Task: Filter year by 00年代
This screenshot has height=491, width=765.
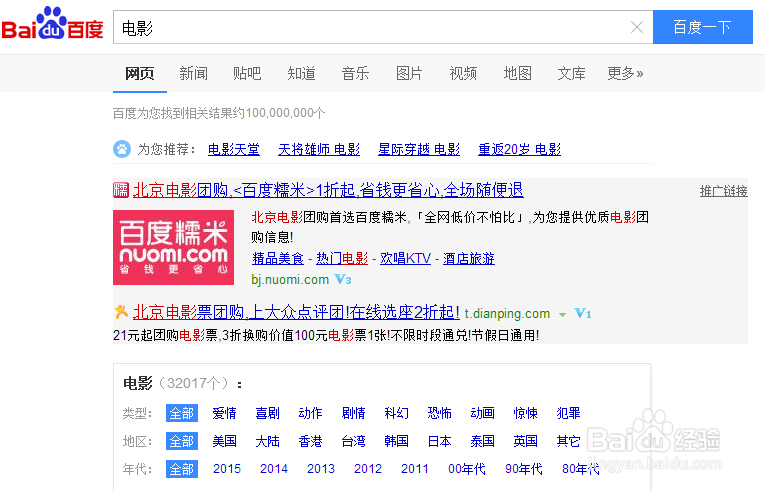Action: tap(467, 469)
